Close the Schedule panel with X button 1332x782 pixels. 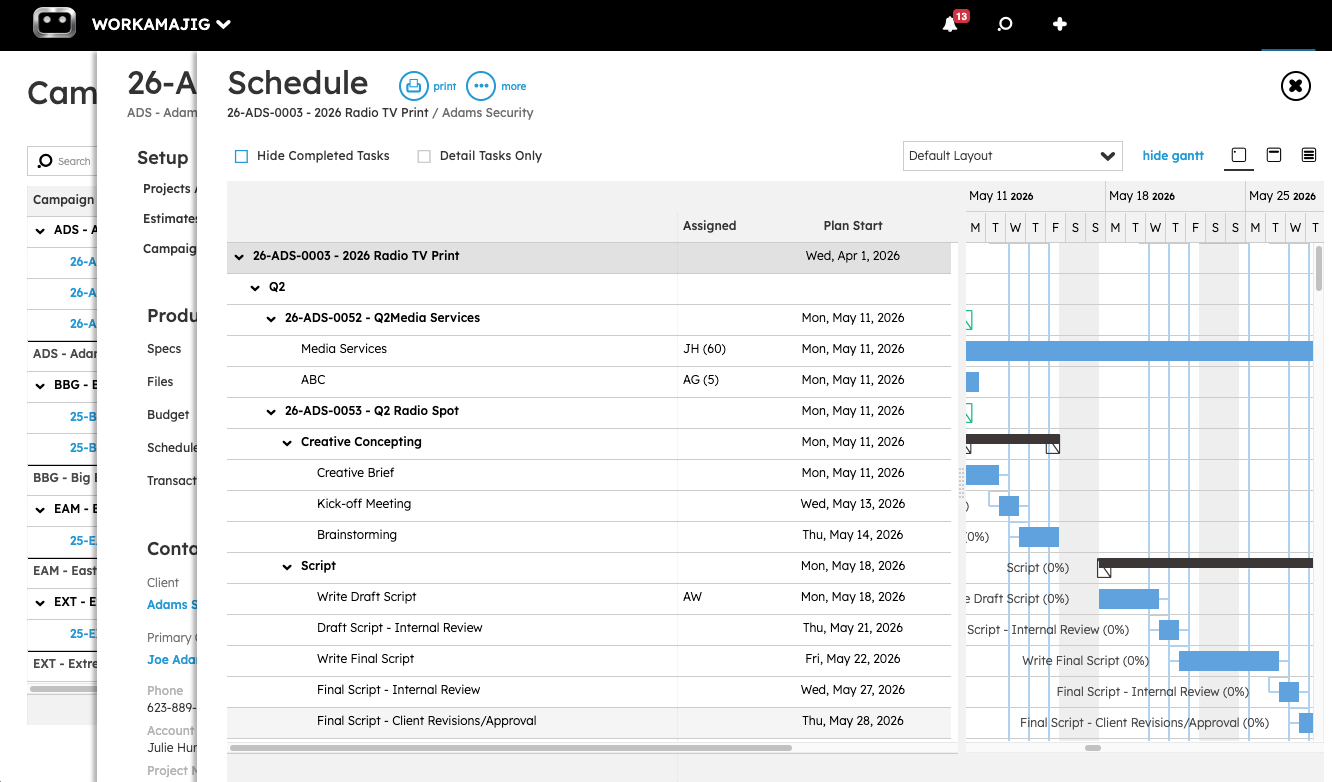click(1295, 86)
